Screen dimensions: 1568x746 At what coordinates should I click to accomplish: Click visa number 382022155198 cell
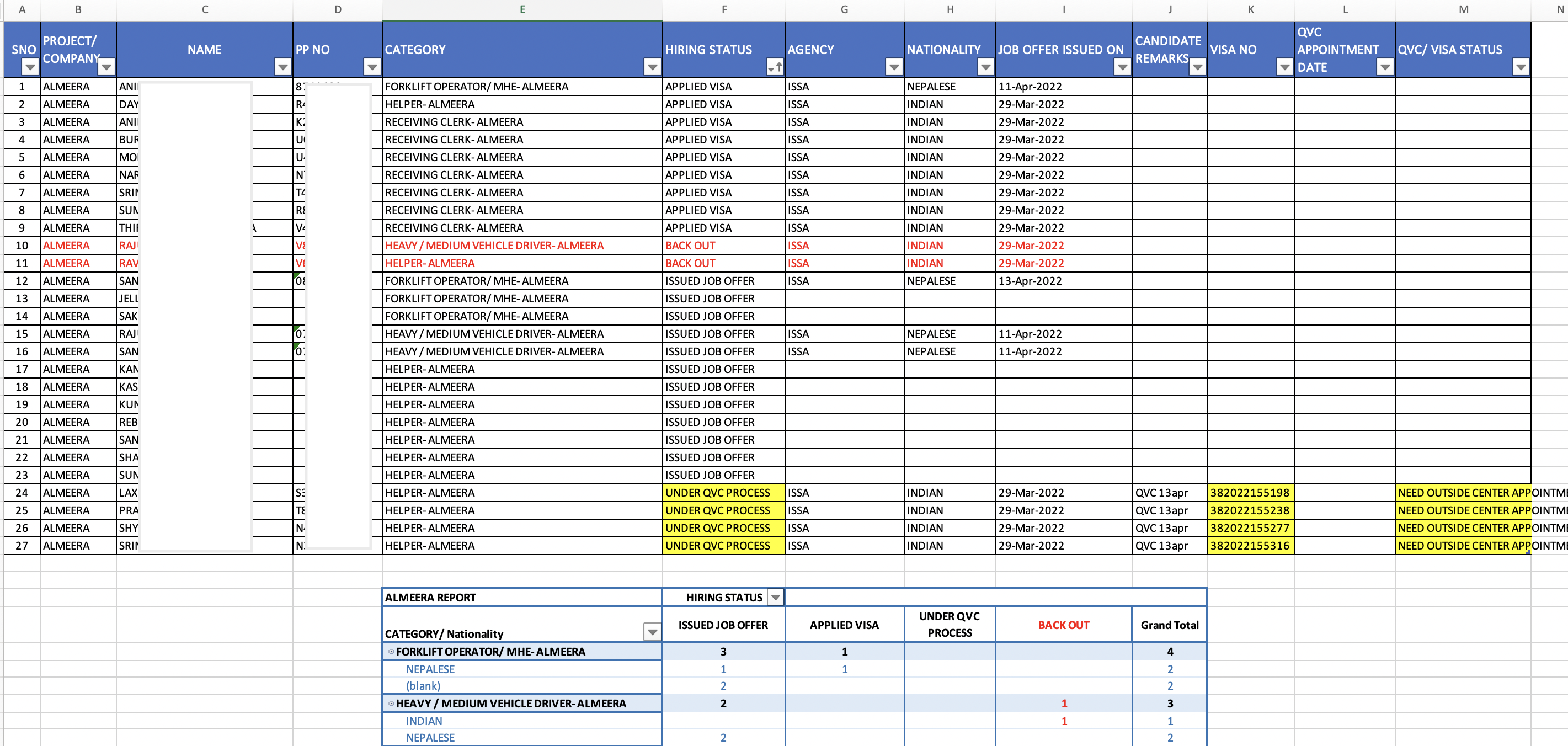(x=1250, y=493)
